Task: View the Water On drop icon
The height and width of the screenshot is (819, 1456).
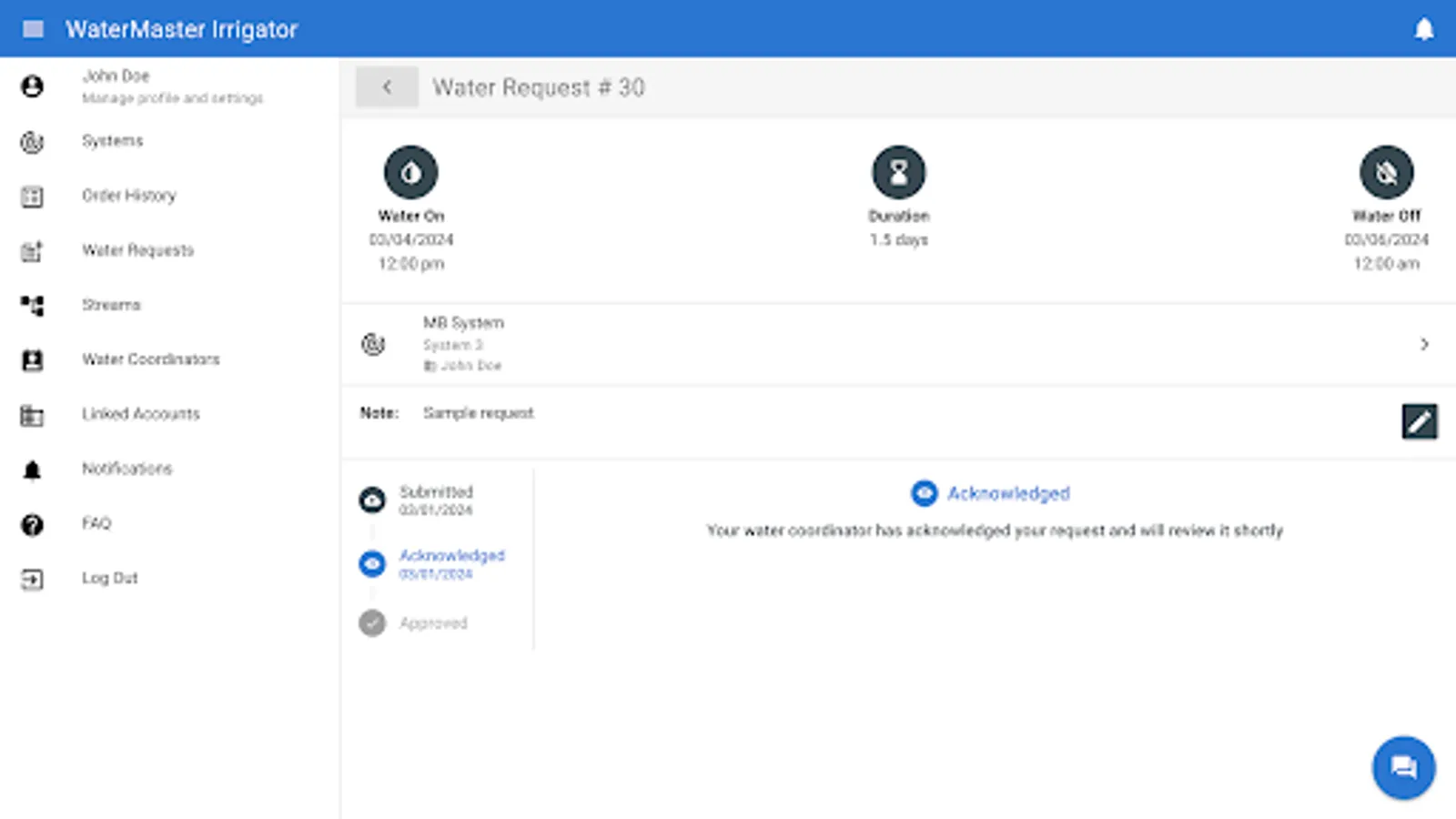Action: click(411, 171)
